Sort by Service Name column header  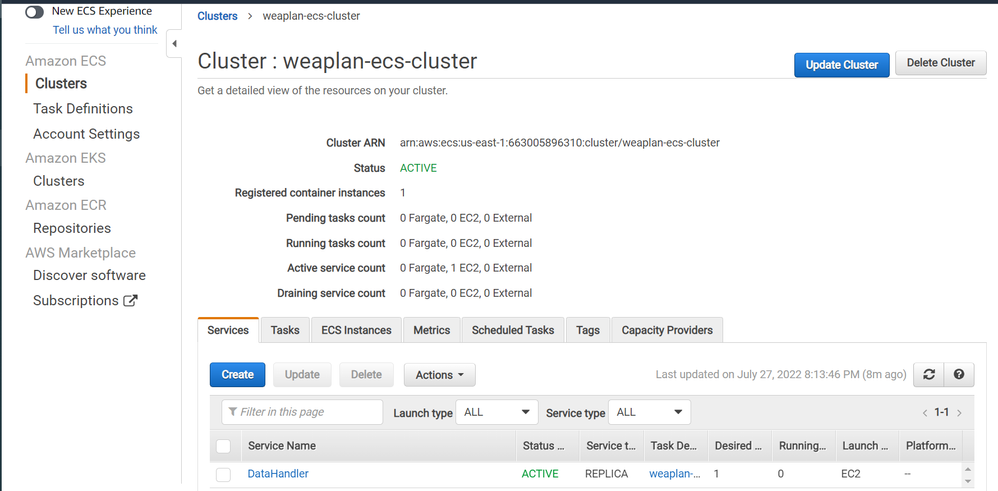[x=378, y=446]
